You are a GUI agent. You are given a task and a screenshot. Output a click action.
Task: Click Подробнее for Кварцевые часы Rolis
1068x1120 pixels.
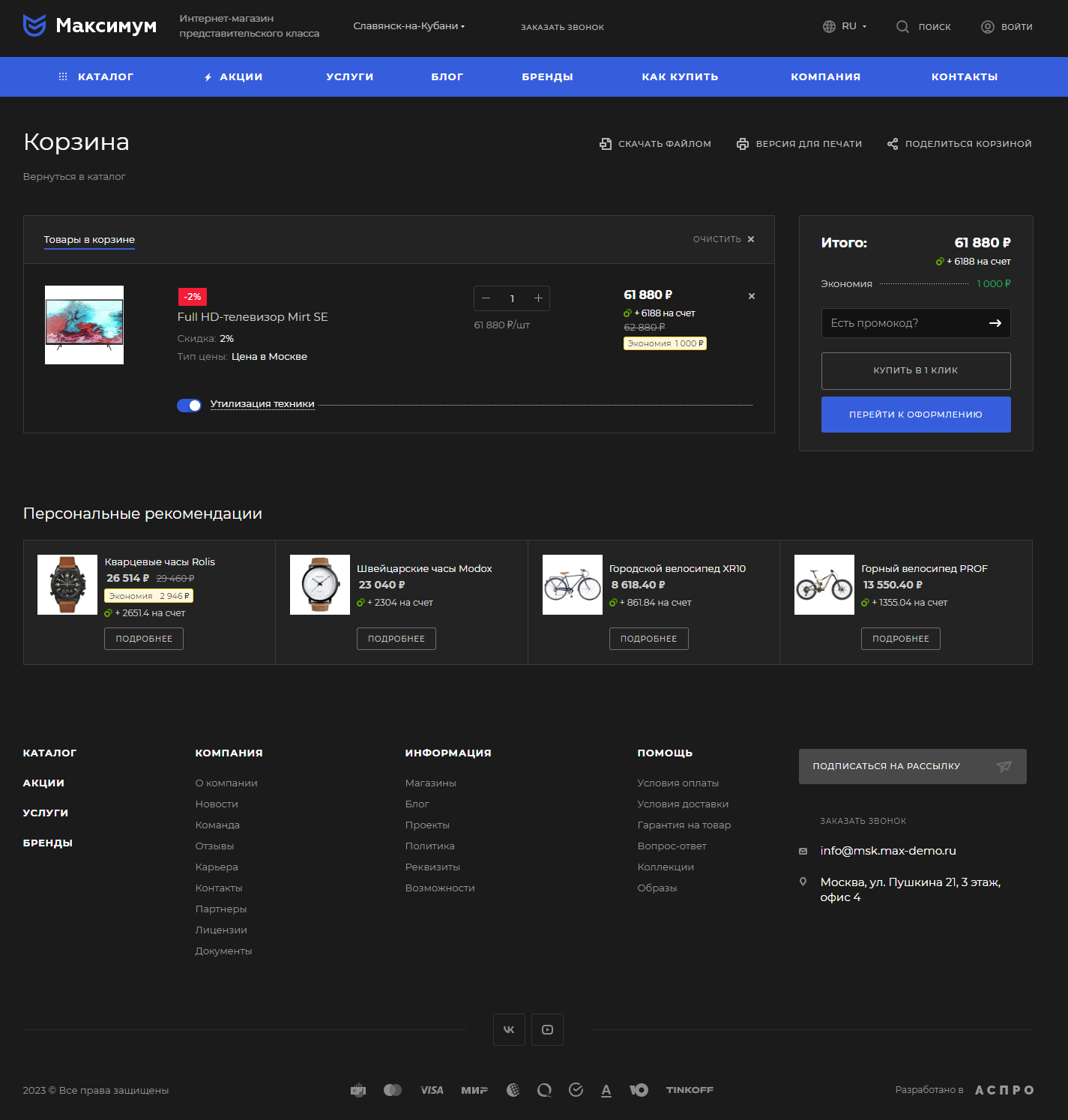144,639
